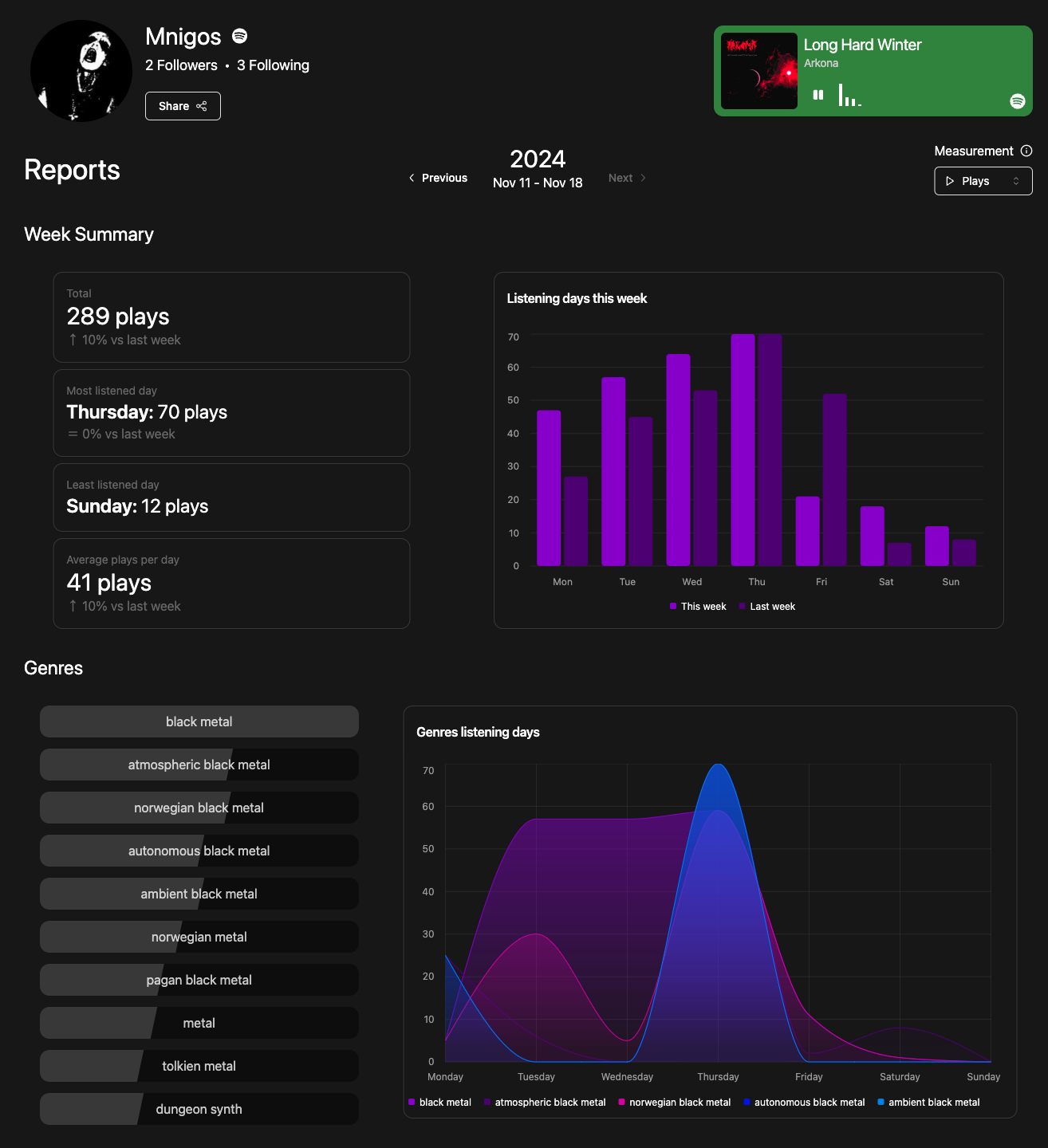Pause the Long Hard Winter track
Image resolution: width=1048 pixels, height=1148 pixels.
click(818, 95)
